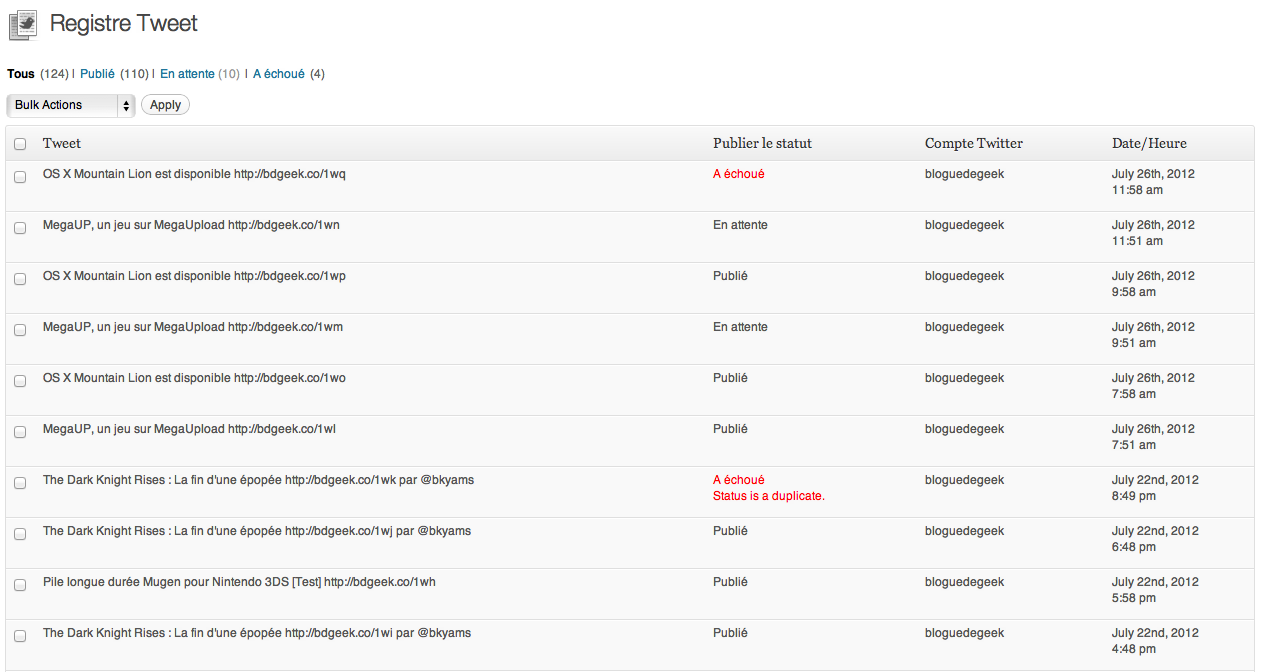Check the box for tweet ending 1wq
Image resolution: width=1261 pixels, height=672 pixels.
point(20,177)
